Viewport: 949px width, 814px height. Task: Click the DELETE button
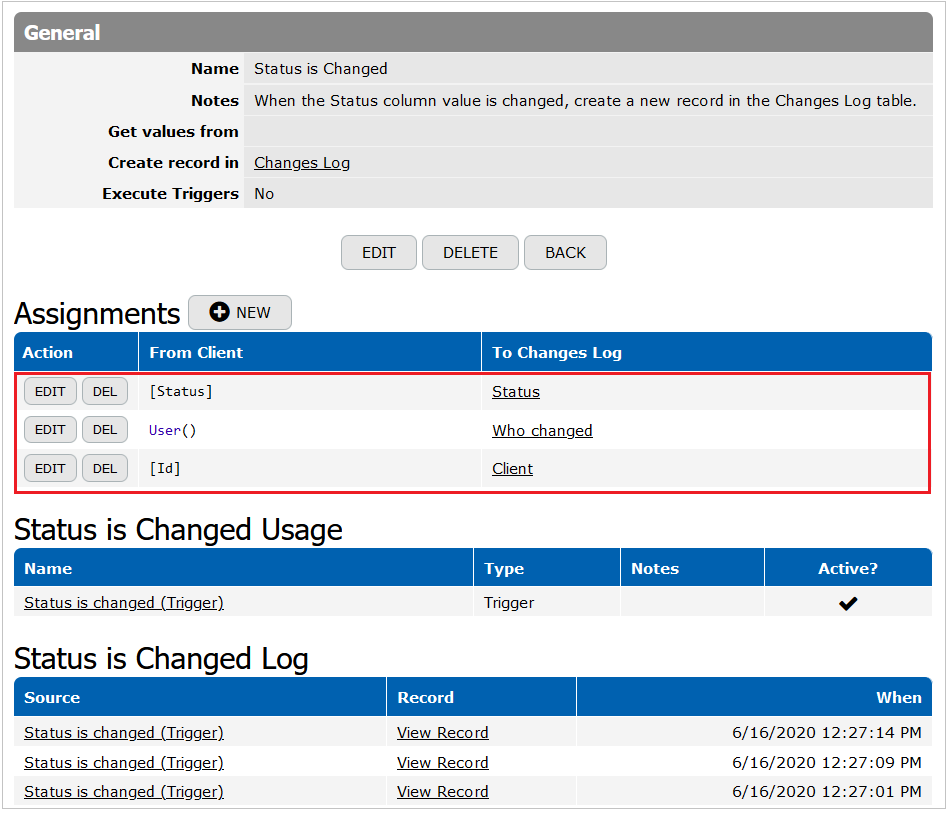pos(470,252)
